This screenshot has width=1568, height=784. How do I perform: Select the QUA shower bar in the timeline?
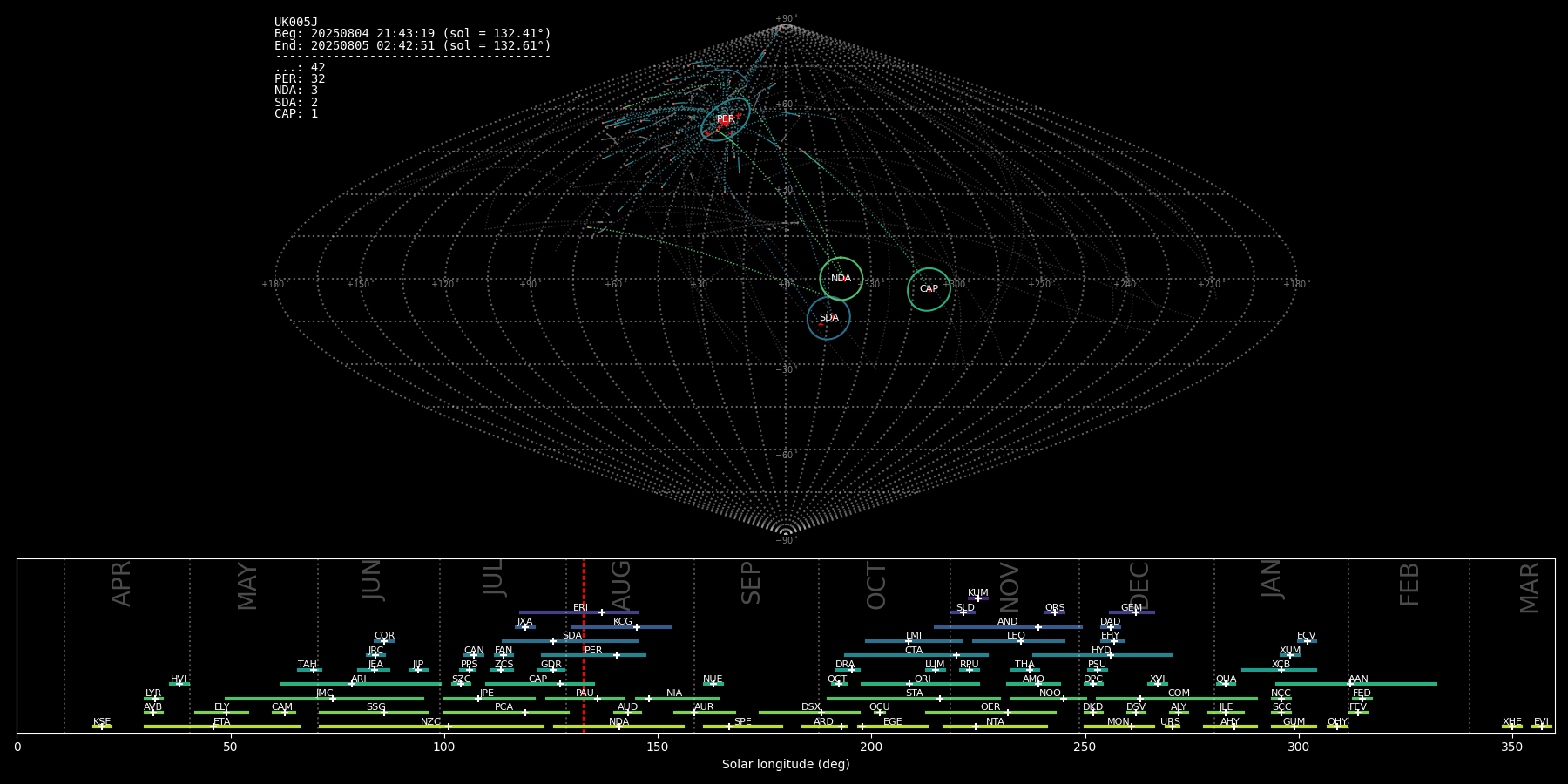(1226, 684)
